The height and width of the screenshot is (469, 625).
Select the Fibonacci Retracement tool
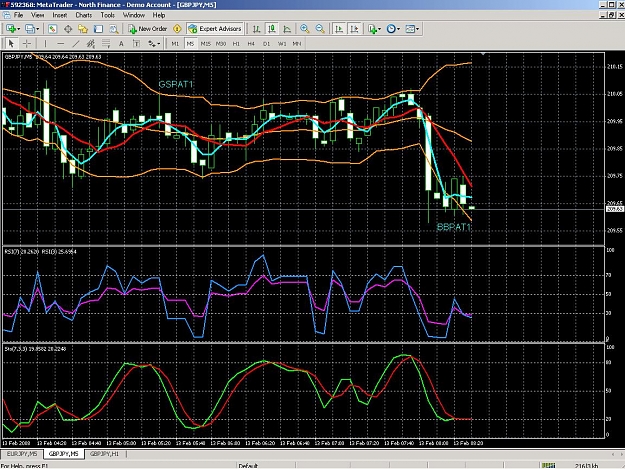coord(106,43)
